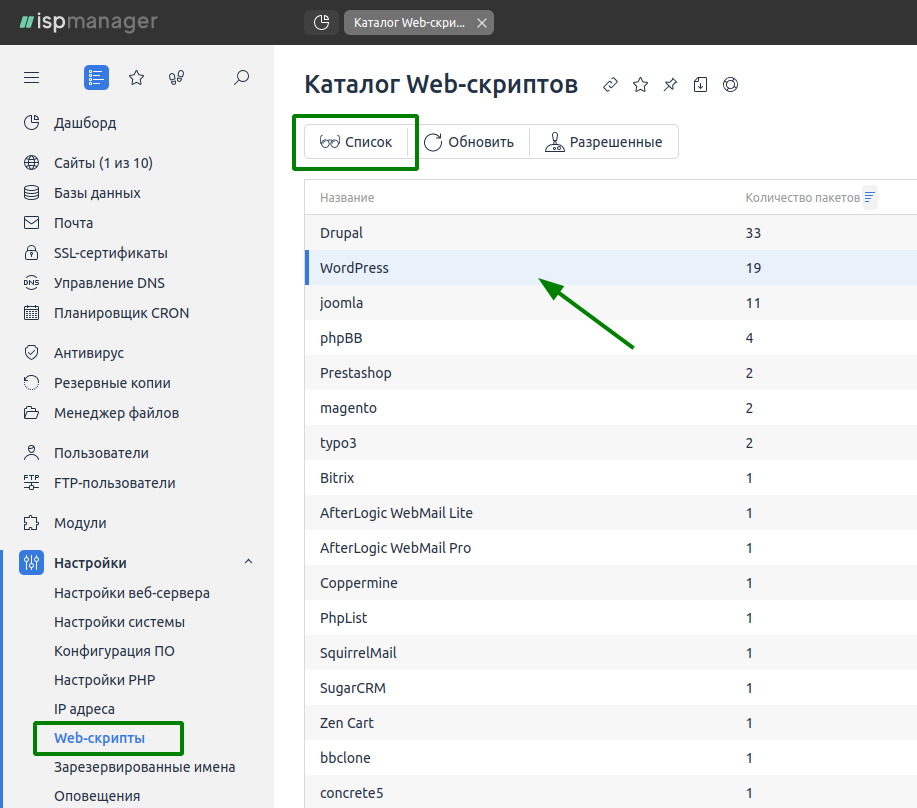Open Зарезервированные имена submenu item
The image size is (917, 808).
click(x=144, y=767)
